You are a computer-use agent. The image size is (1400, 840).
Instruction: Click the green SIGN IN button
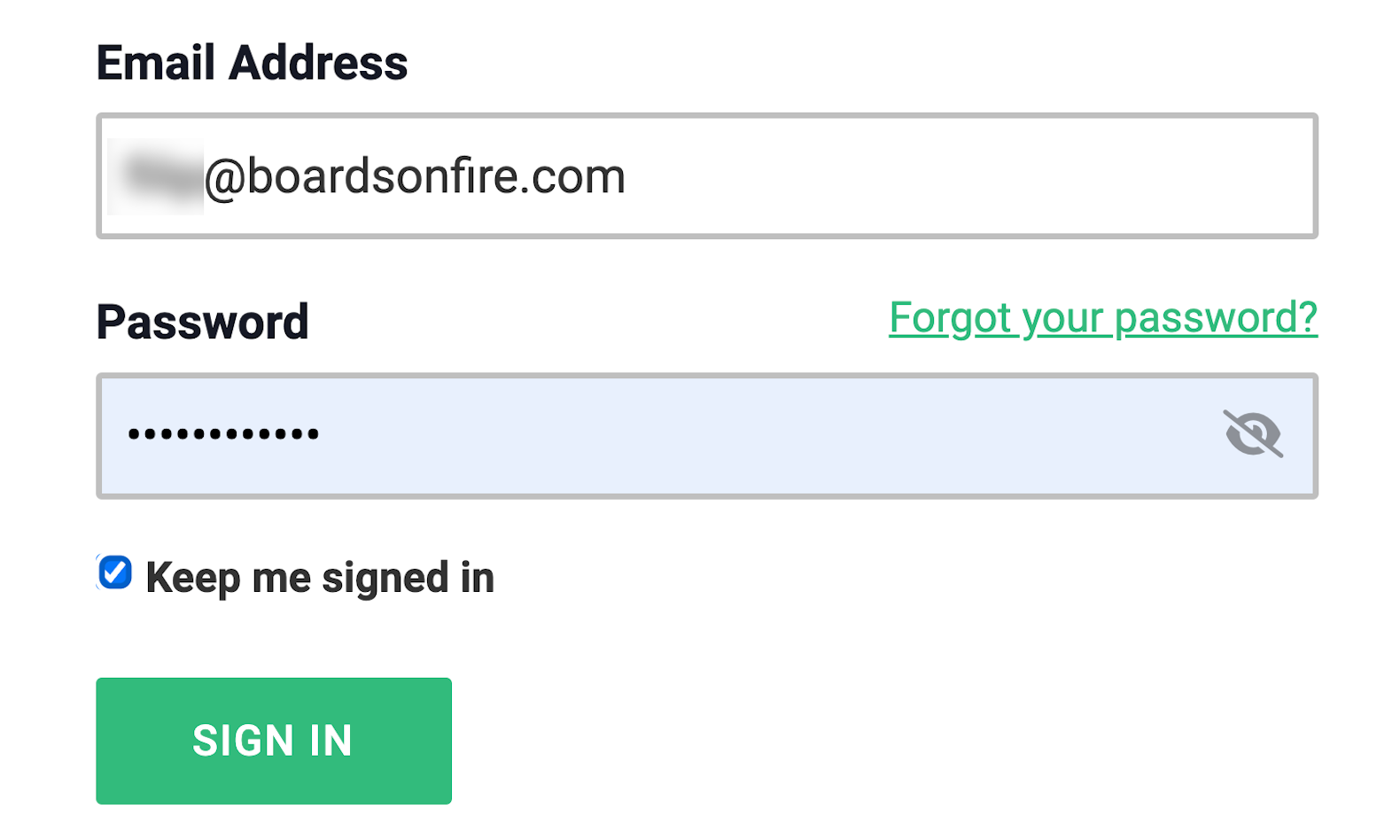[274, 741]
